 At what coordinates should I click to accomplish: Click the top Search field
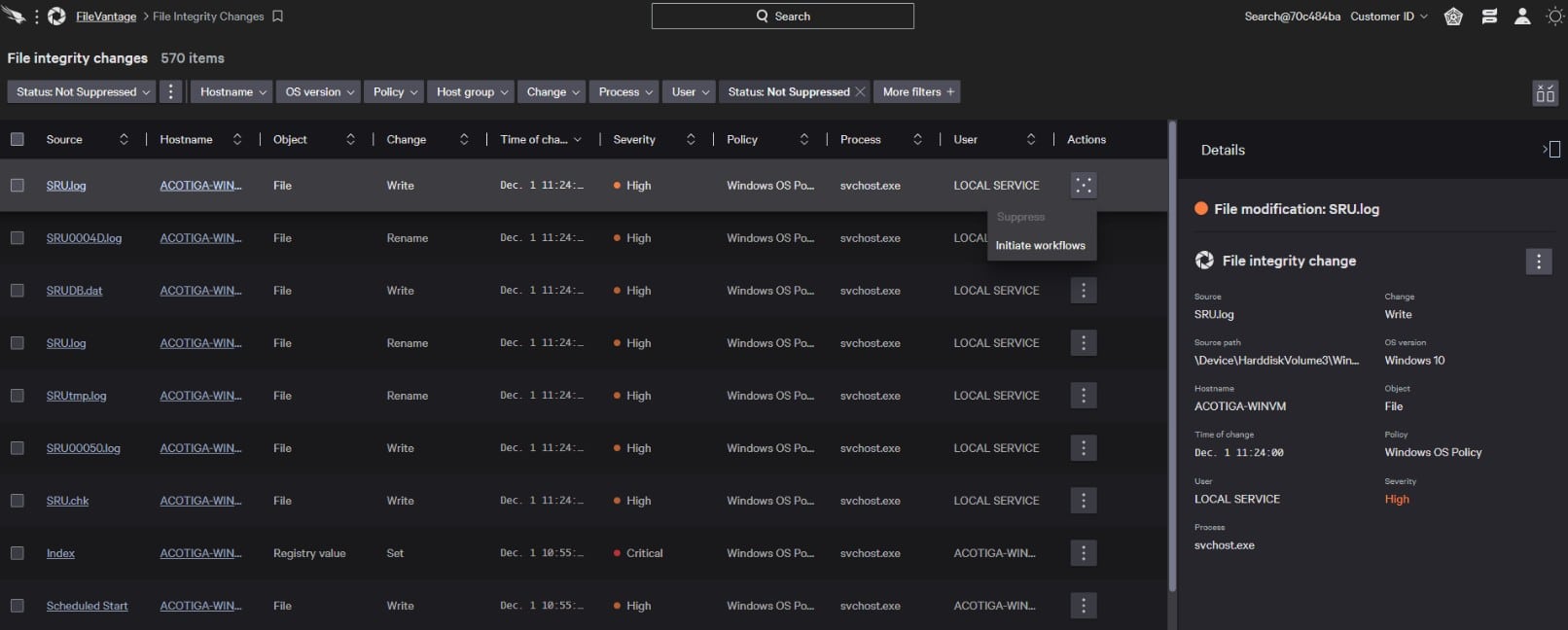coord(782,17)
